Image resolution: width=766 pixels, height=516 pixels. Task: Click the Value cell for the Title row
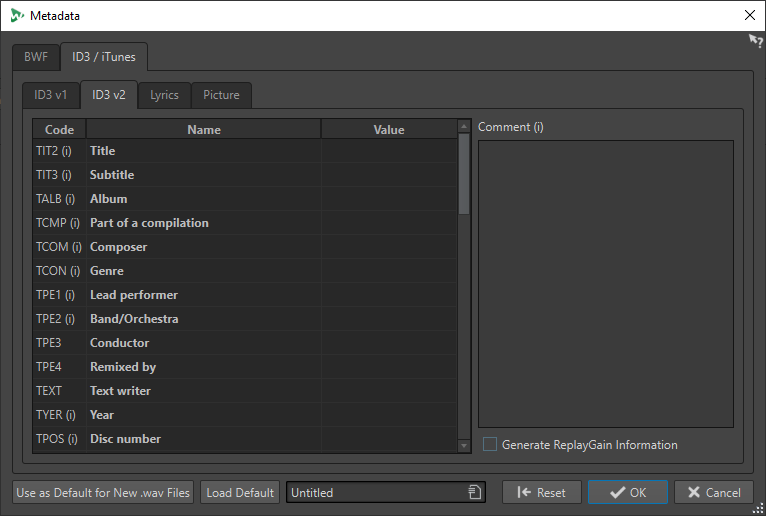(388, 151)
